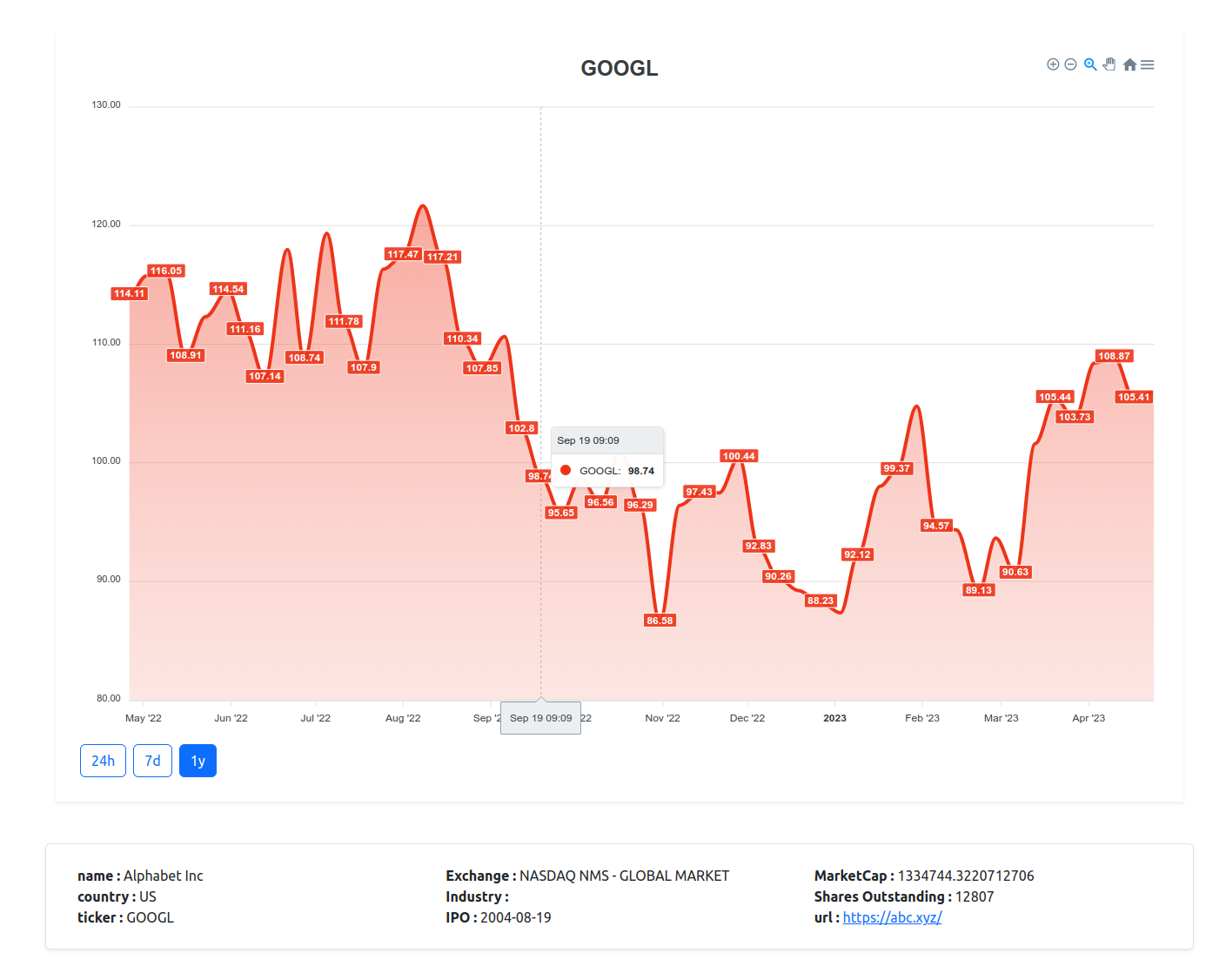The height and width of the screenshot is (980, 1226).
Task: Click the chart zoom out icon
Action: coord(1071,64)
